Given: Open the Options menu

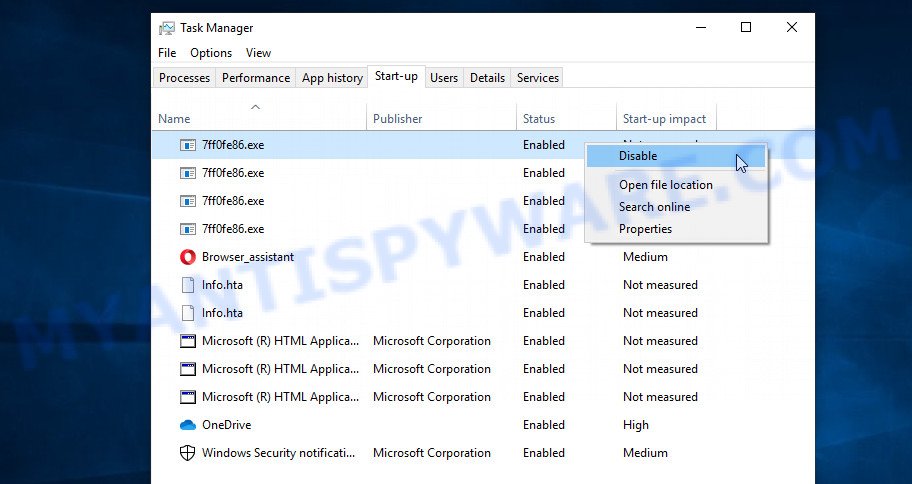Looking at the screenshot, I should coord(211,53).
